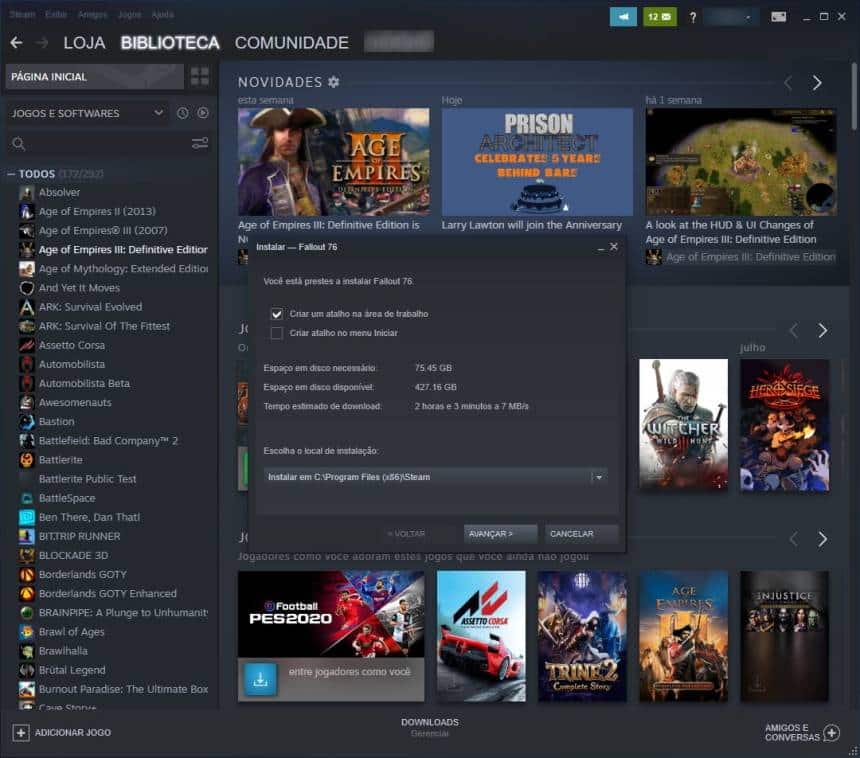This screenshot has width=860, height=758.
Task: Click Adicionar Jogo label
Action: (73, 733)
